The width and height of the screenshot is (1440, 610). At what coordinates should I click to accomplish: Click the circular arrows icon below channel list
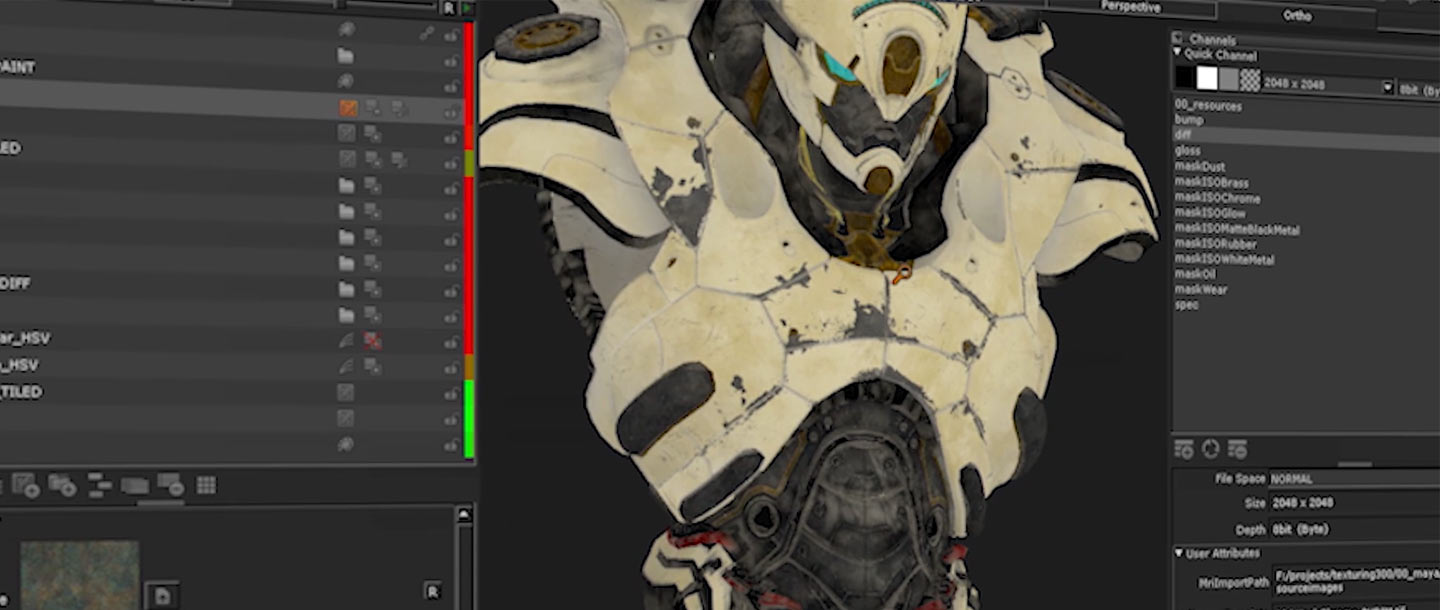pyautogui.click(x=1210, y=450)
